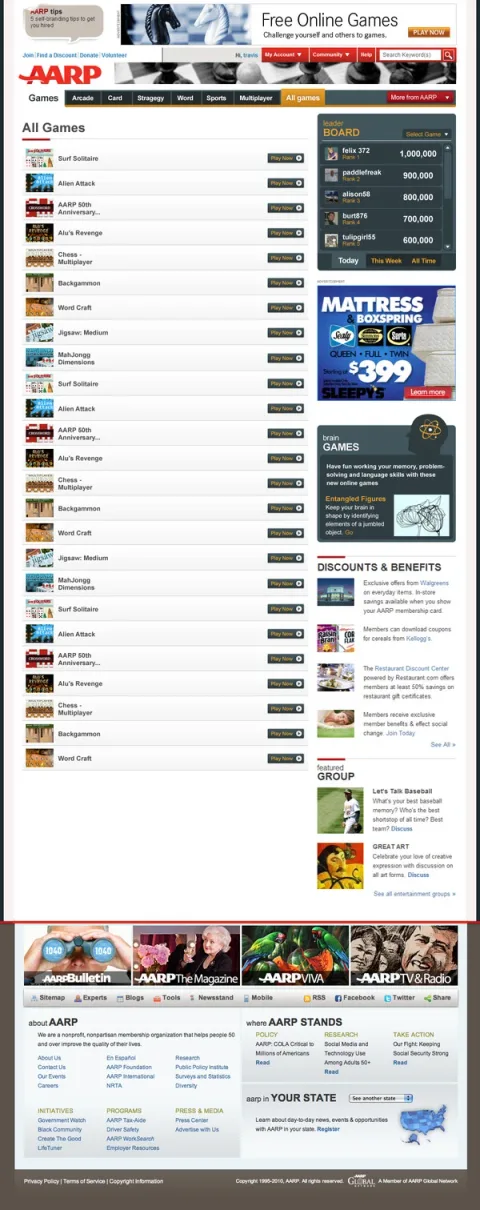Click the See All discounts link
The height and width of the screenshot is (1210, 480).
(x=443, y=745)
